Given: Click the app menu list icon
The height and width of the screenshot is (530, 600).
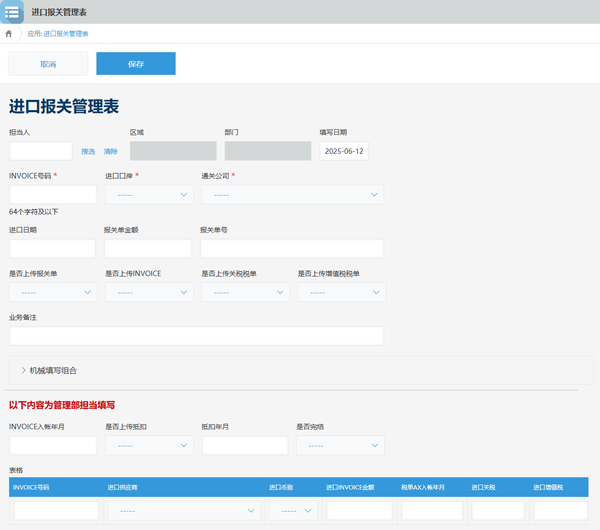Looking at the screenshot, I should pos(12,12).
